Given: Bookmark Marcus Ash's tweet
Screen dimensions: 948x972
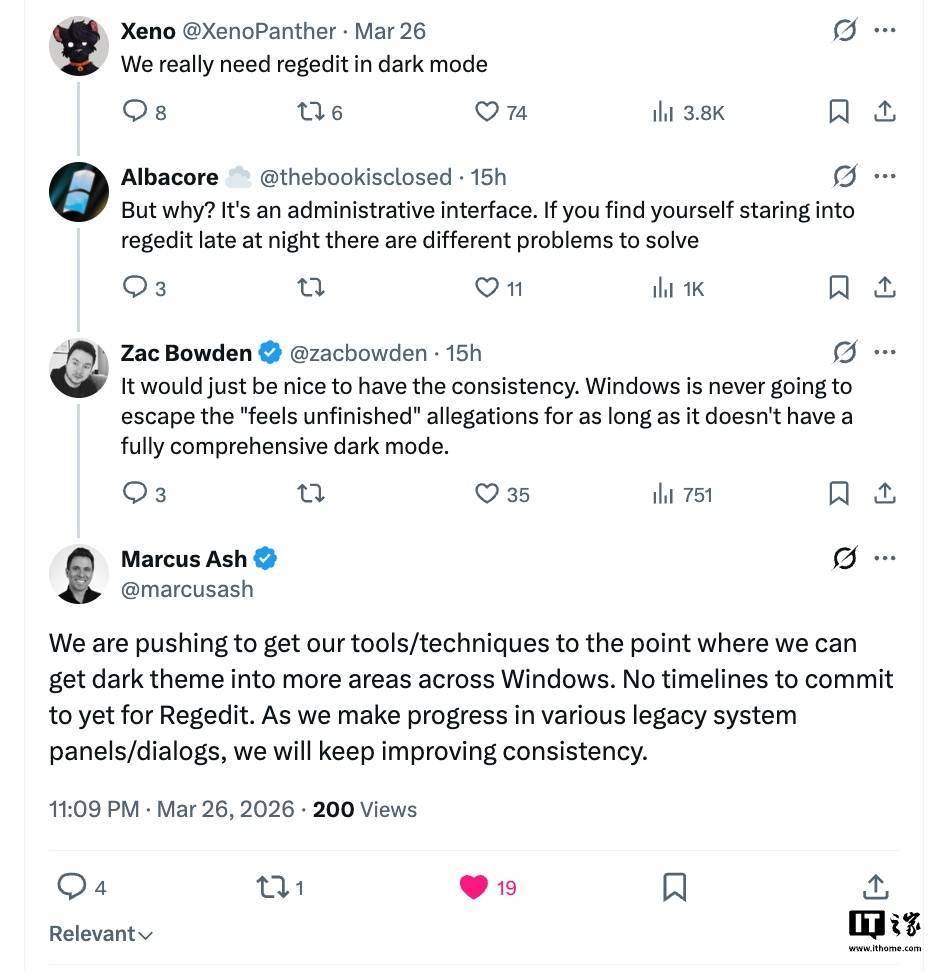Looking at the screenshot, I should click(x=675, y=887).
